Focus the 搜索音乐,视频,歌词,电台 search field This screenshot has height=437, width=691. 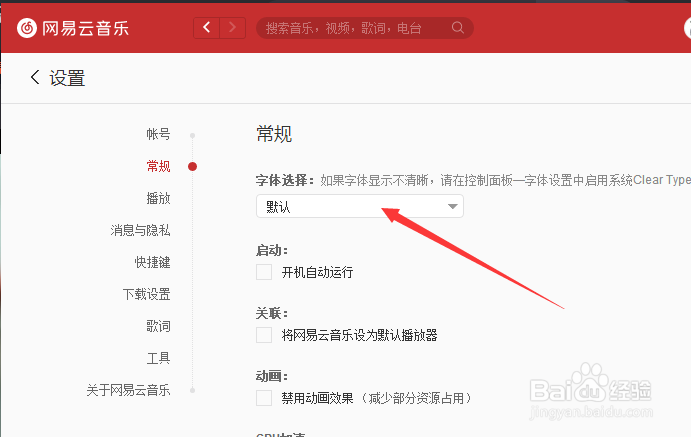(x=364, y=28)
